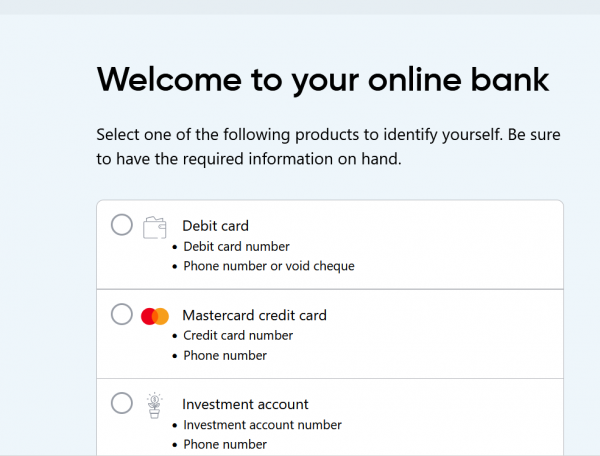
Task: Click "Phone number" under Mastercard credit card
Action: [225, 355]
